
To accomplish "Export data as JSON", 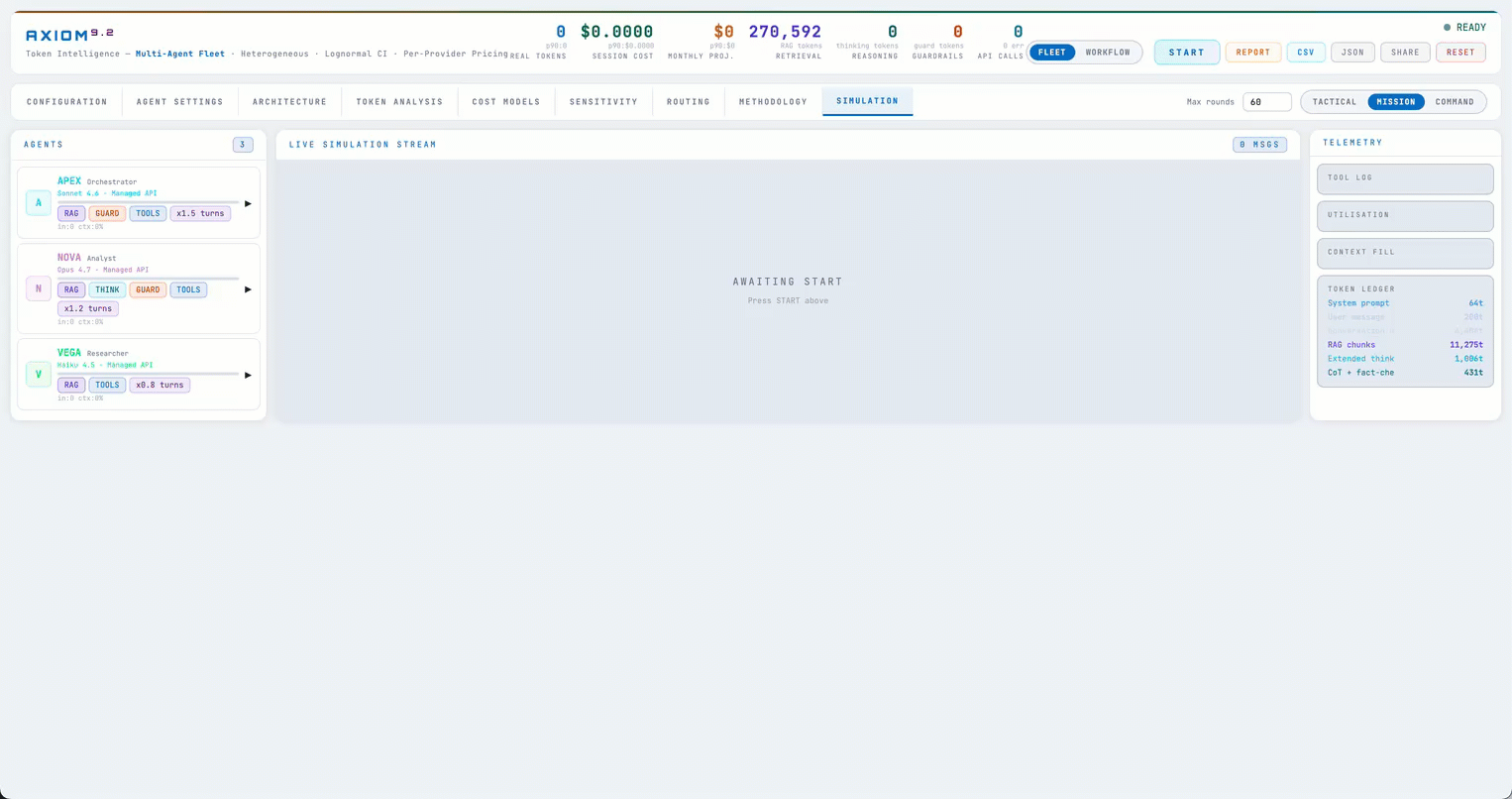I will coord(1352,53).
